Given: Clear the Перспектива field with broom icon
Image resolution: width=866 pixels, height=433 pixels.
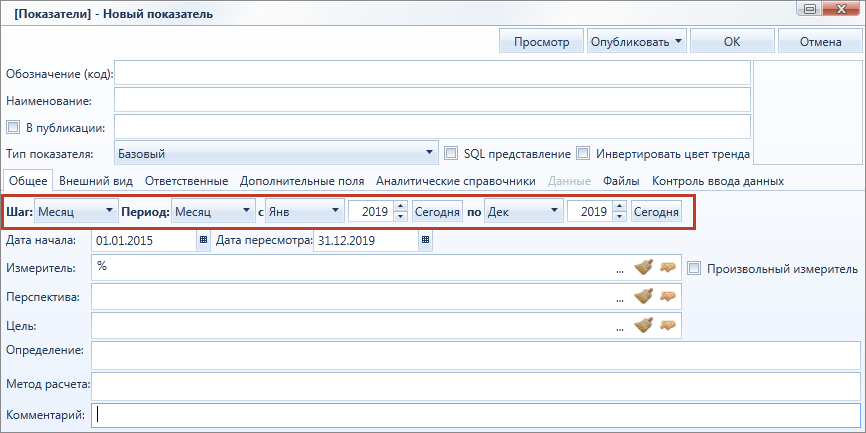Looking at the screenshot, I should (x=643, y=297).
